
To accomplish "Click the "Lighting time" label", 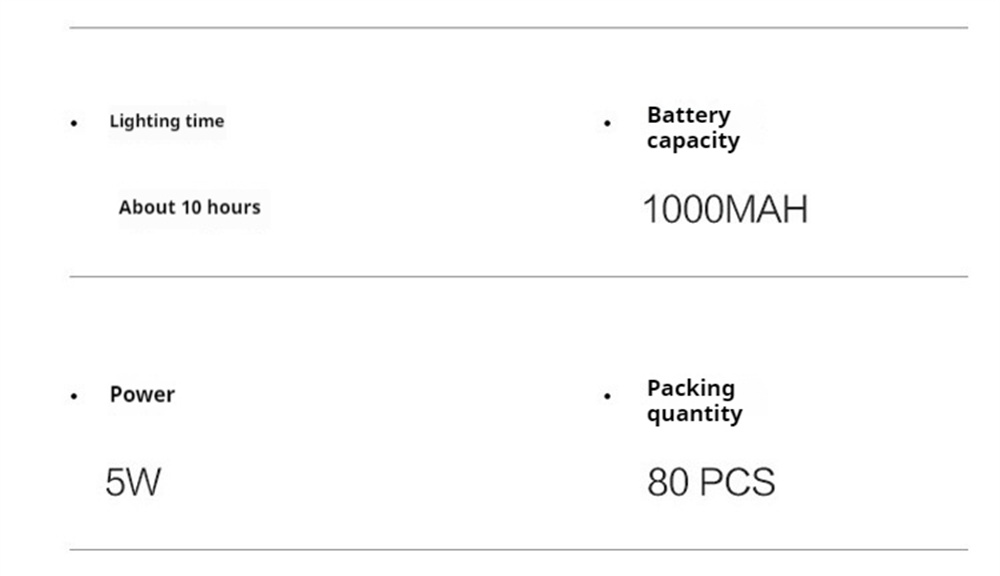I will pyautogui.click(x=166, y=121).
